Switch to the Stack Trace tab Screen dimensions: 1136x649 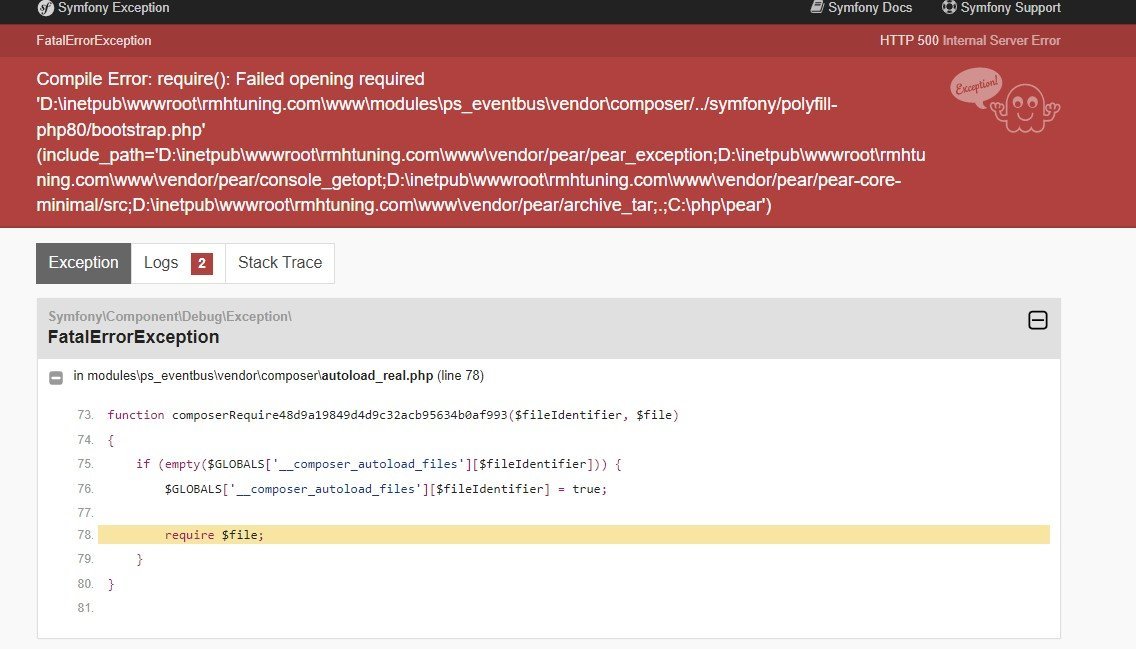[x=280, y=263]
